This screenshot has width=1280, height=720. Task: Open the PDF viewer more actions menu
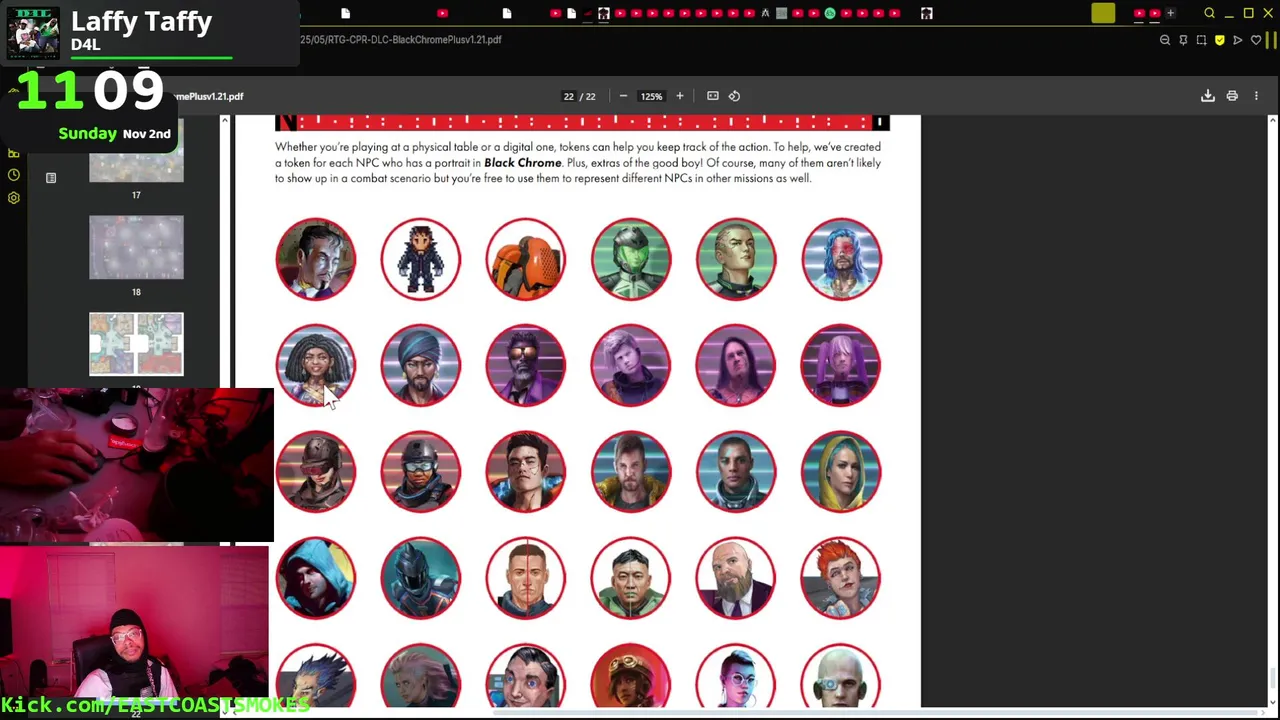coord(1256,96)
